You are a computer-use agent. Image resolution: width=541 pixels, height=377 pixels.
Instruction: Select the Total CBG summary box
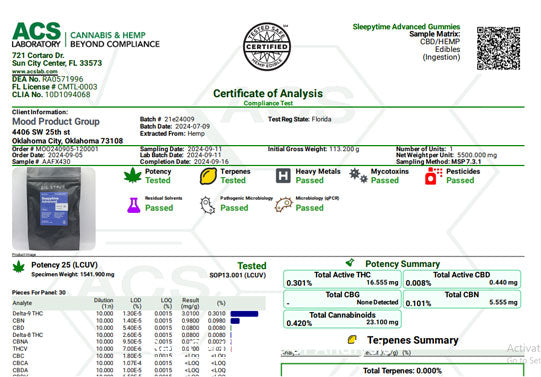pyautogui.click(x=342, y=299)
